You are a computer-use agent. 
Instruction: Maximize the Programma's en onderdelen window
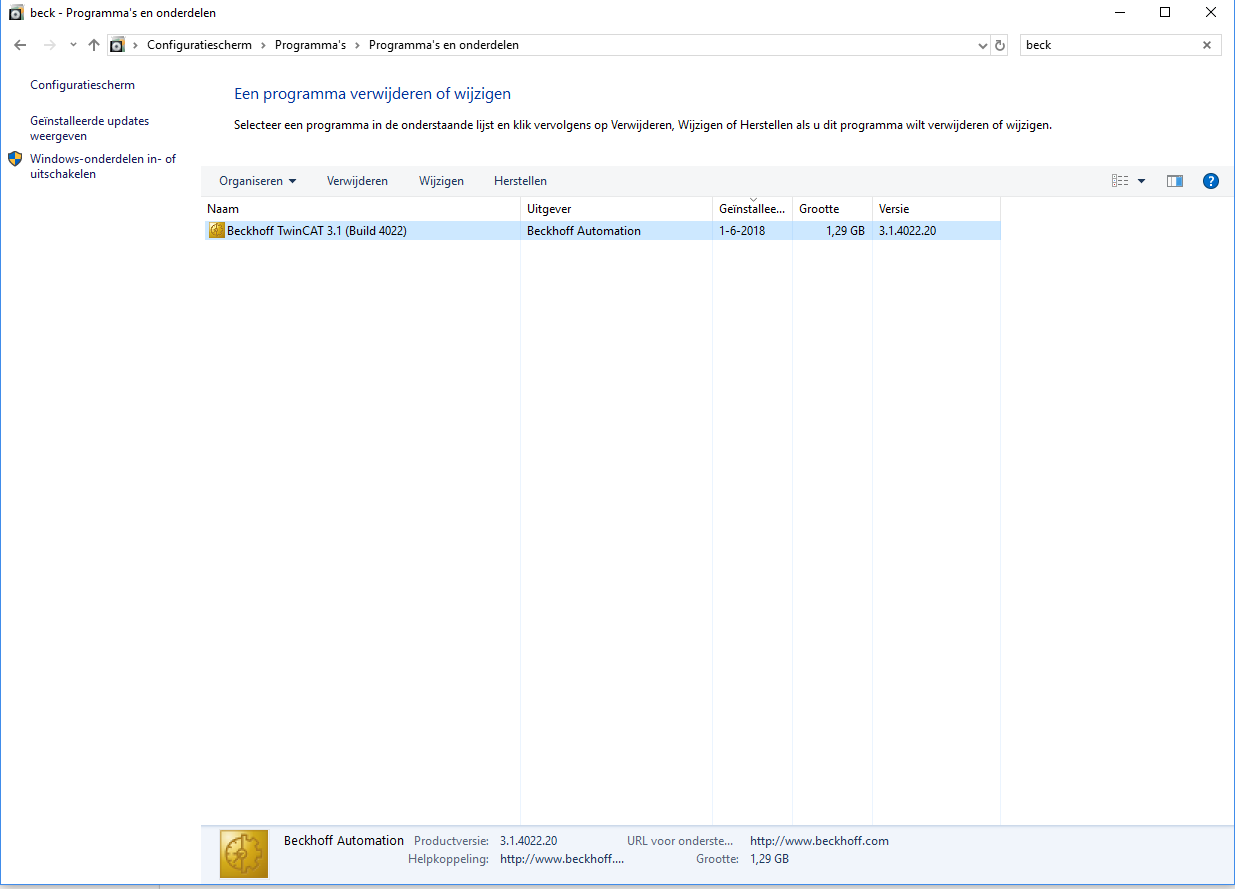1165,13
